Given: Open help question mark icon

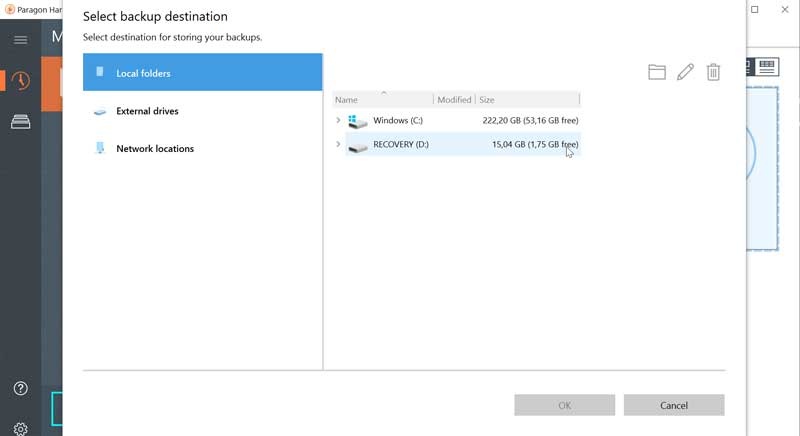Looking at the screenshot, I should (x=20, y=388).
